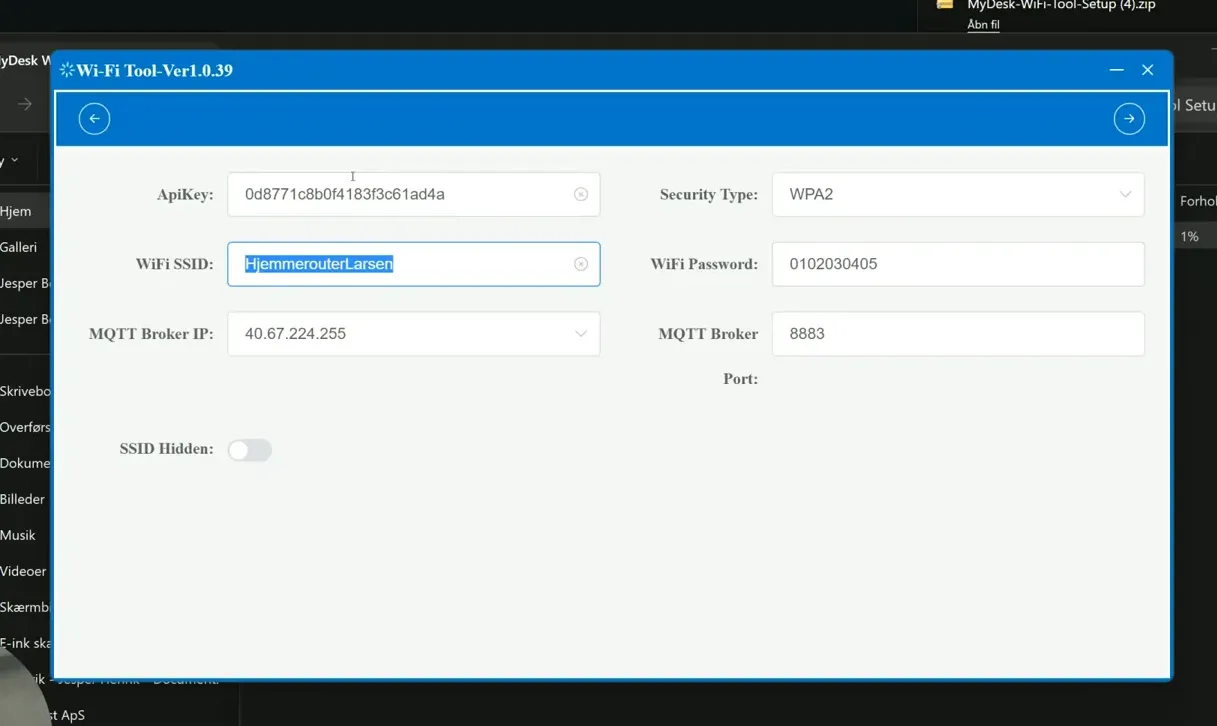Click the forward arrow in Explorer window
The width and height of the screenshot is (1217, 726).
[25, 104]
